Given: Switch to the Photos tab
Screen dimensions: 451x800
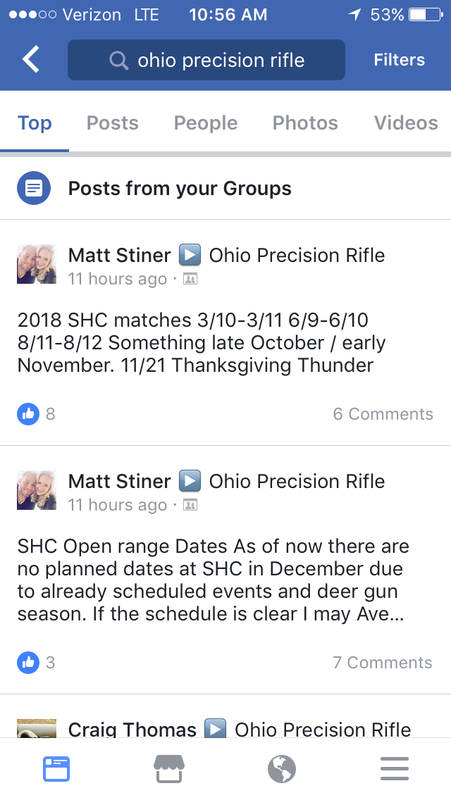Looking at the screenshot, I should (x=305, y=123).
